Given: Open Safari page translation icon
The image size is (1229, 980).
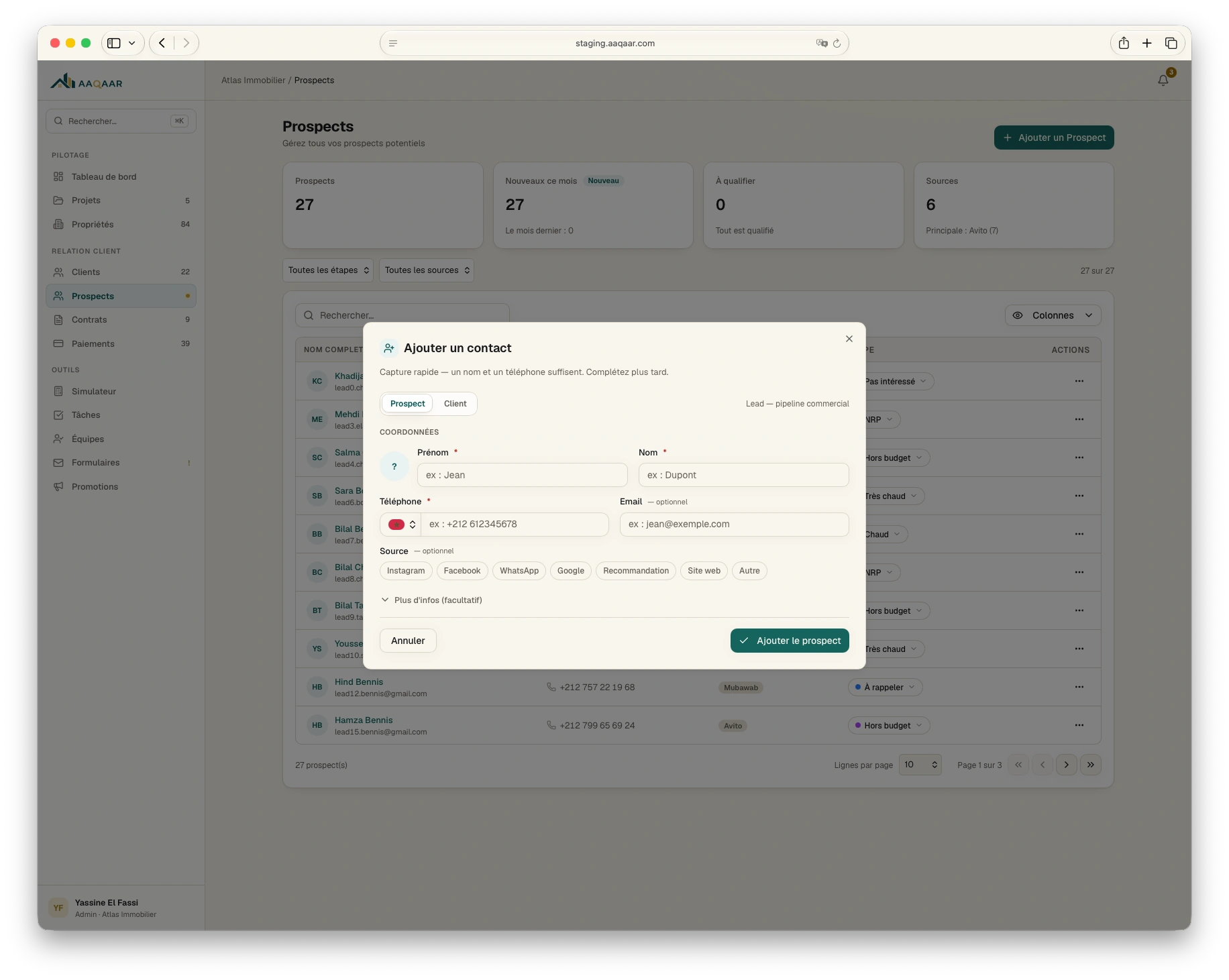Looking at the screenshot, I should point(822,43).
